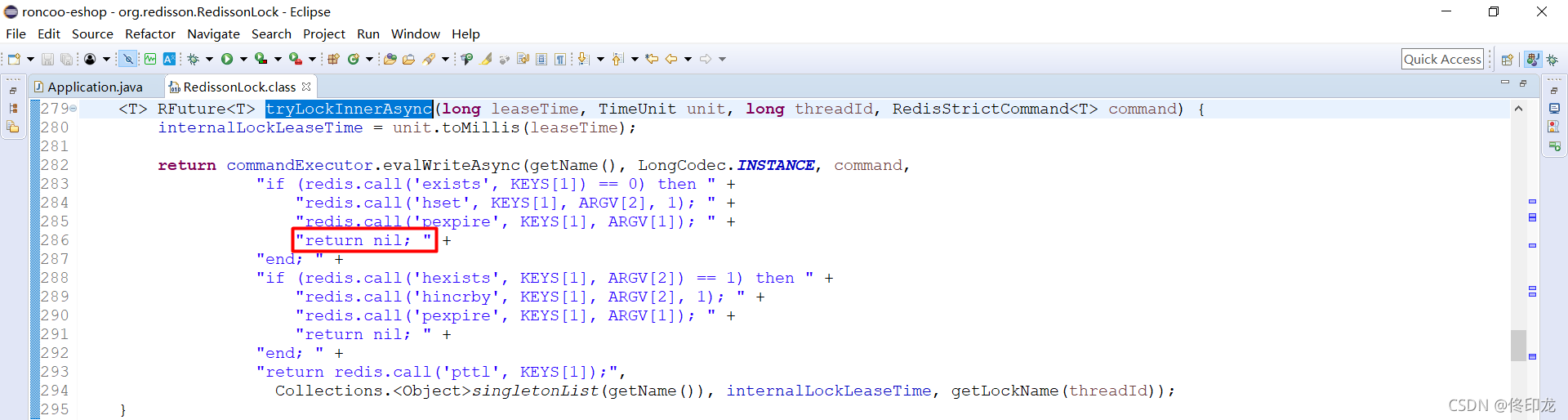Restore the left minimized view stack
The height and width of the screenshot is (420, 1568).
13,90
